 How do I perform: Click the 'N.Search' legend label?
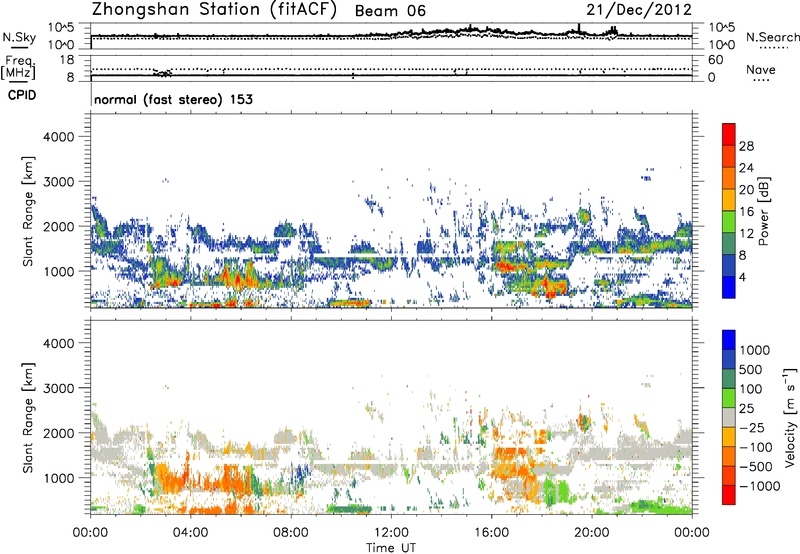[772, 37]
